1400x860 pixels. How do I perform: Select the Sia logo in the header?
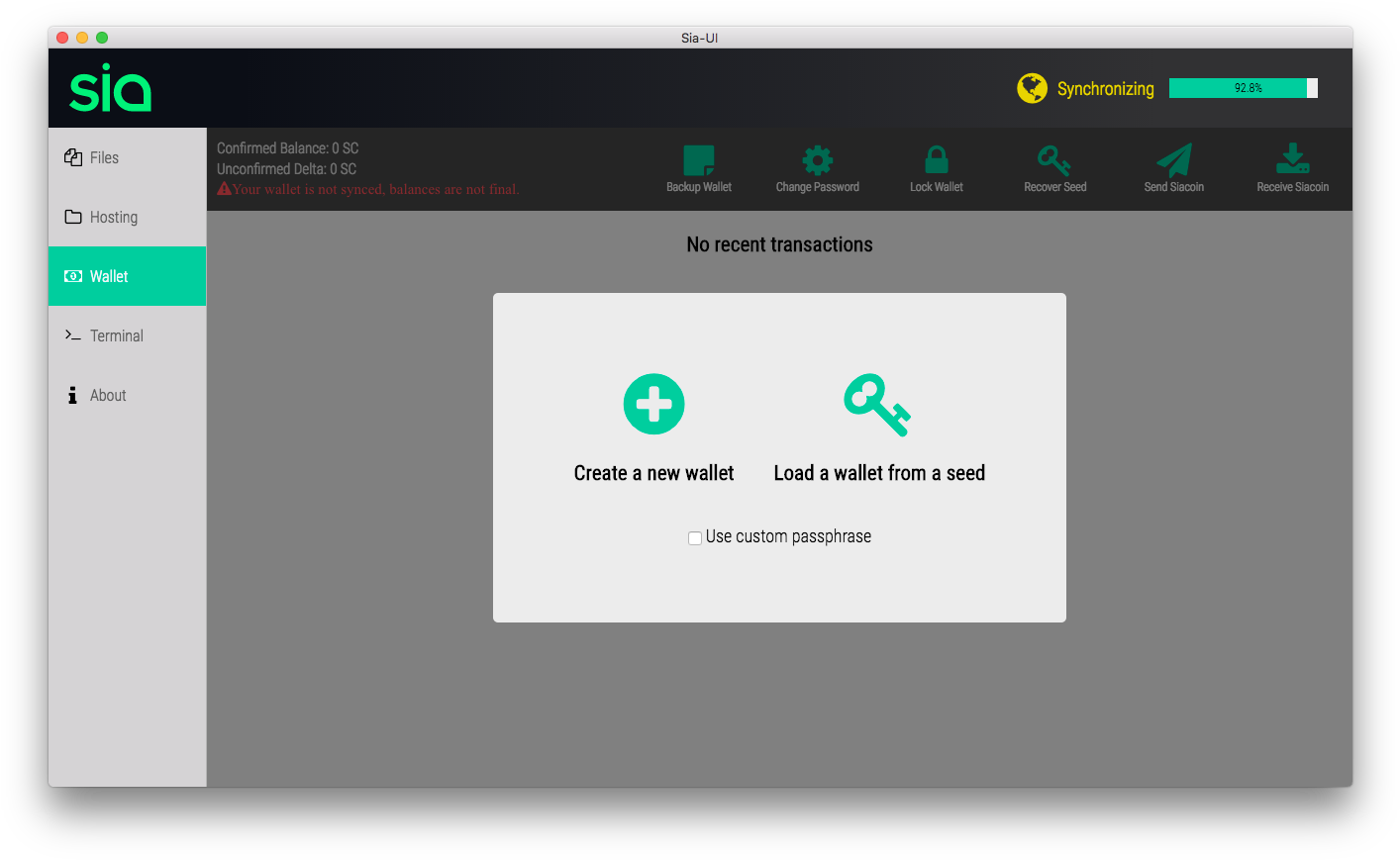[x=110, y=88]
